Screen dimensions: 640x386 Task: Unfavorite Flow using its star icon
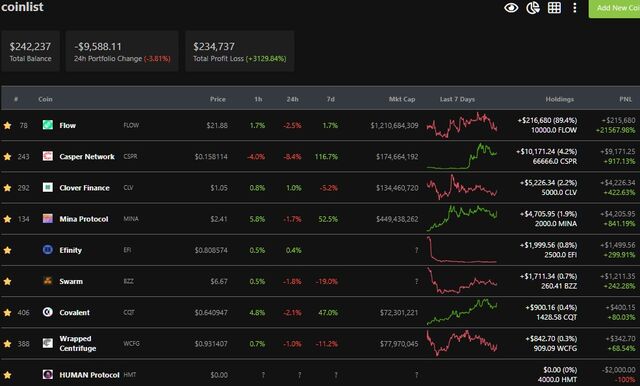point(7,126)
